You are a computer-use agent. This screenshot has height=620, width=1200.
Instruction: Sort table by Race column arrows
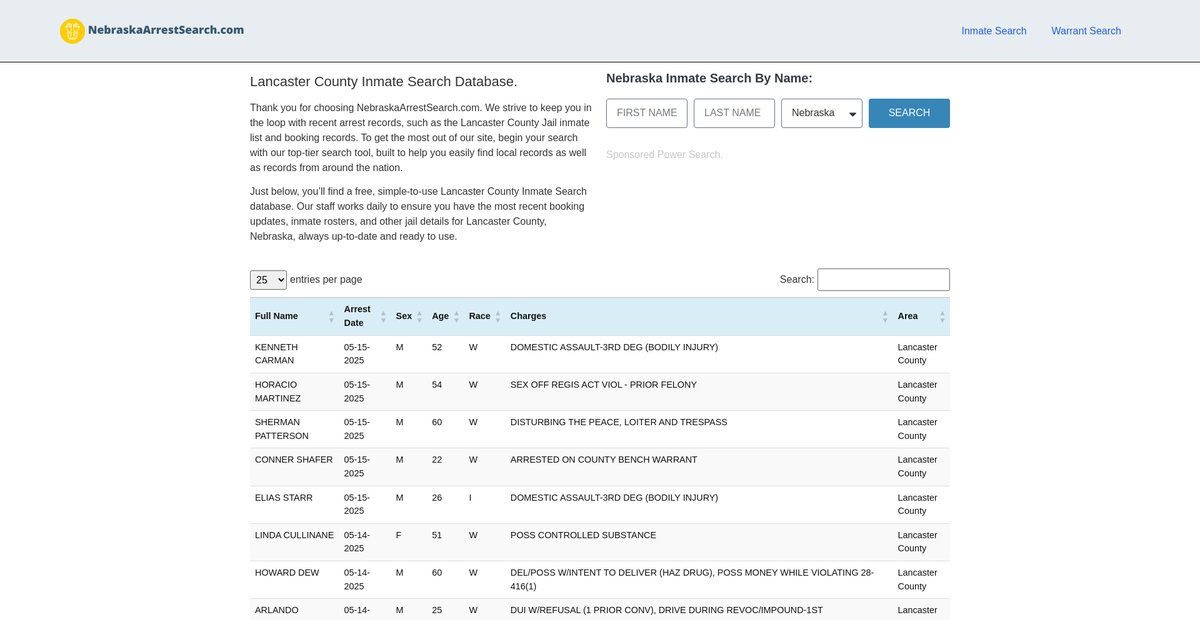[497, 316]
